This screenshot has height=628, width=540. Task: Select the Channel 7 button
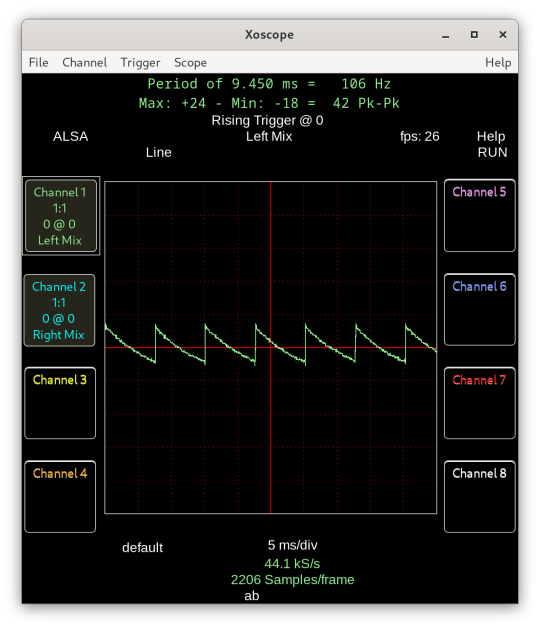[x=480, y=403]
